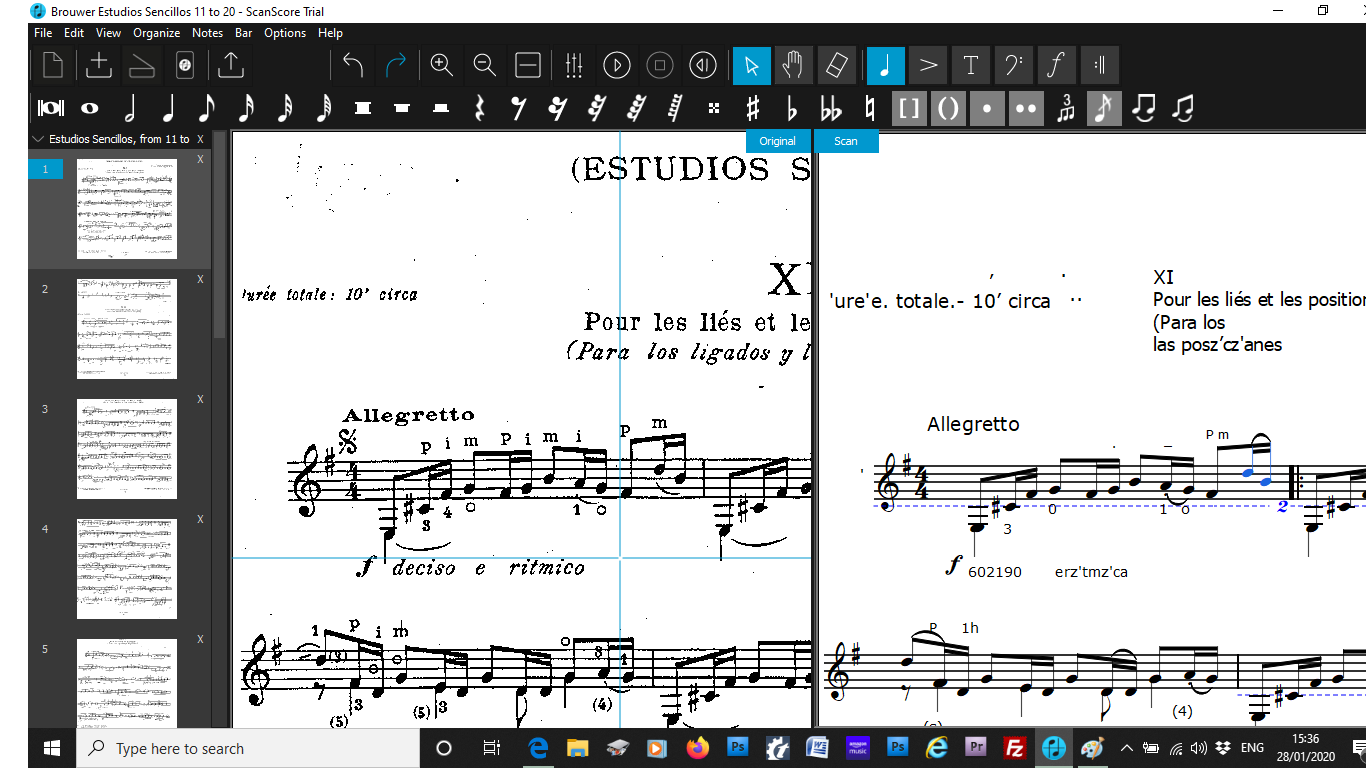Click the import file icon
Screen dimensions: 1366x768
click(99, 66)
